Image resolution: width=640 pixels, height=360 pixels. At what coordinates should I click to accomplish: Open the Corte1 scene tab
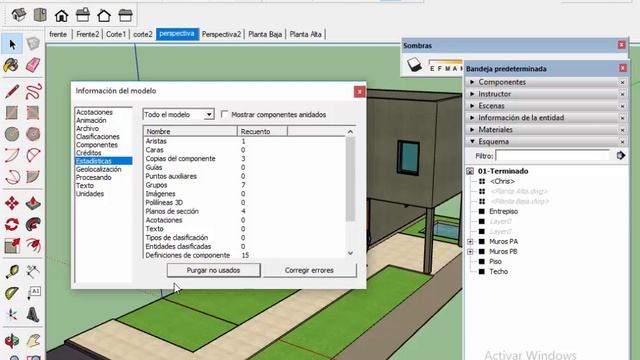(x=116, y=34)
